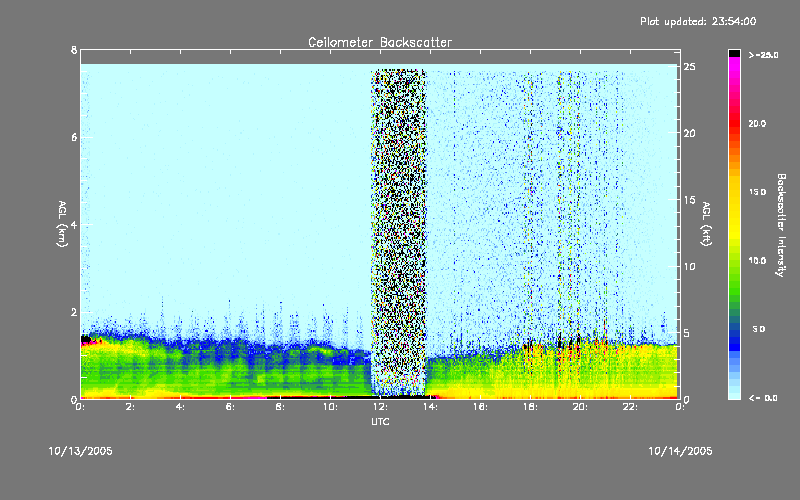
Task: Click the noisy data band between 12 and 14 UTC
Action: [398, 232]
